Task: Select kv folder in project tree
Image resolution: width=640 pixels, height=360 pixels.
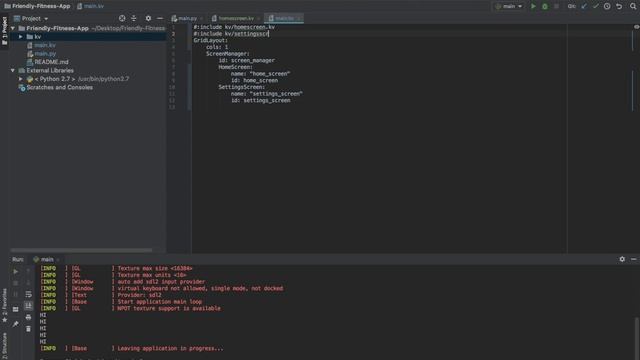Action: point(37,37)
